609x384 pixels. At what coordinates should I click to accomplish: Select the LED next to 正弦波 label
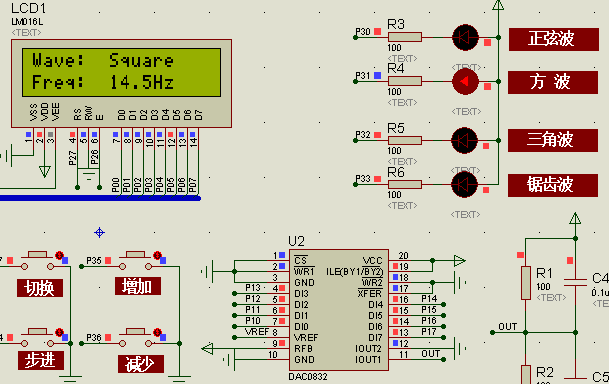465,38
